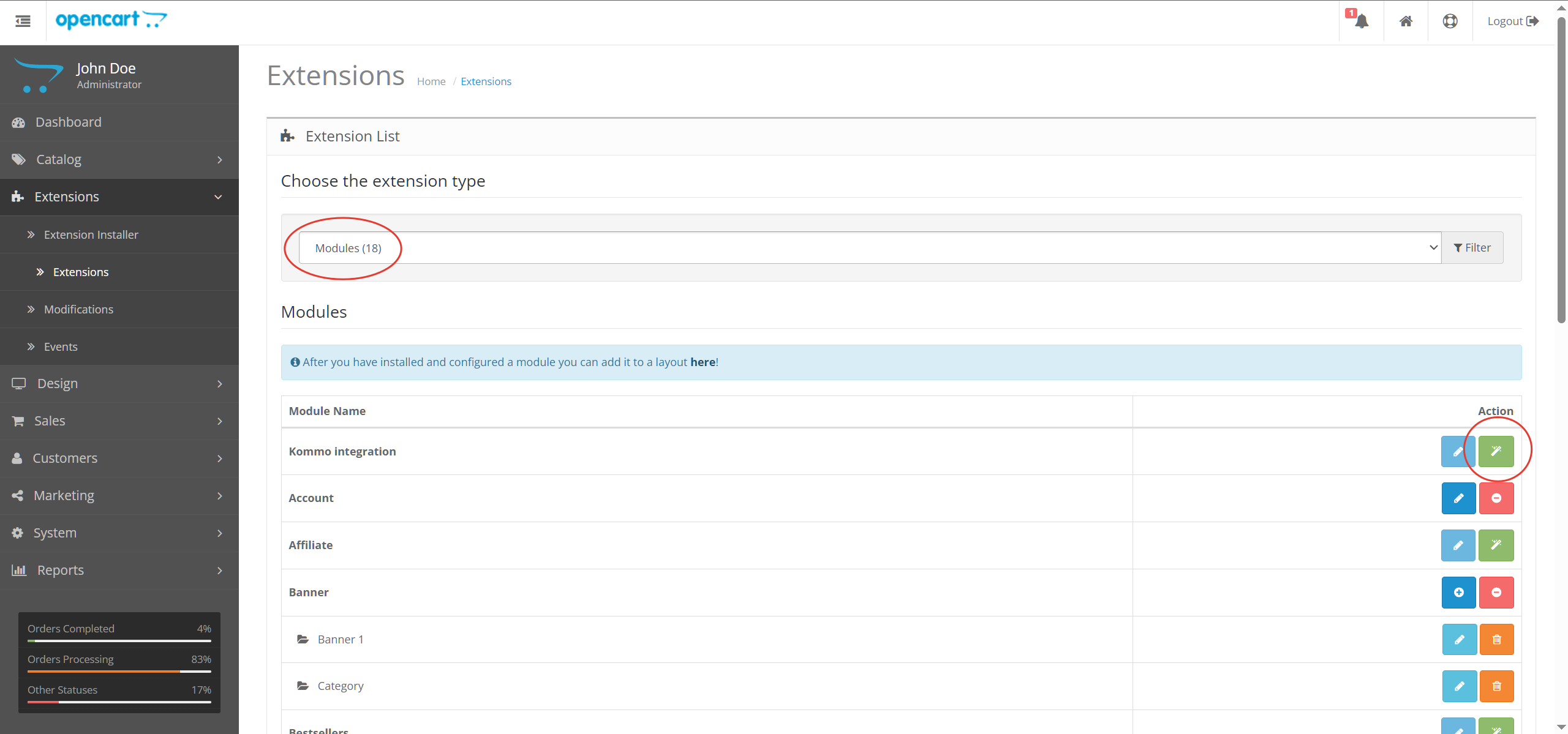Install the Affiliate module

point(1496,545)
